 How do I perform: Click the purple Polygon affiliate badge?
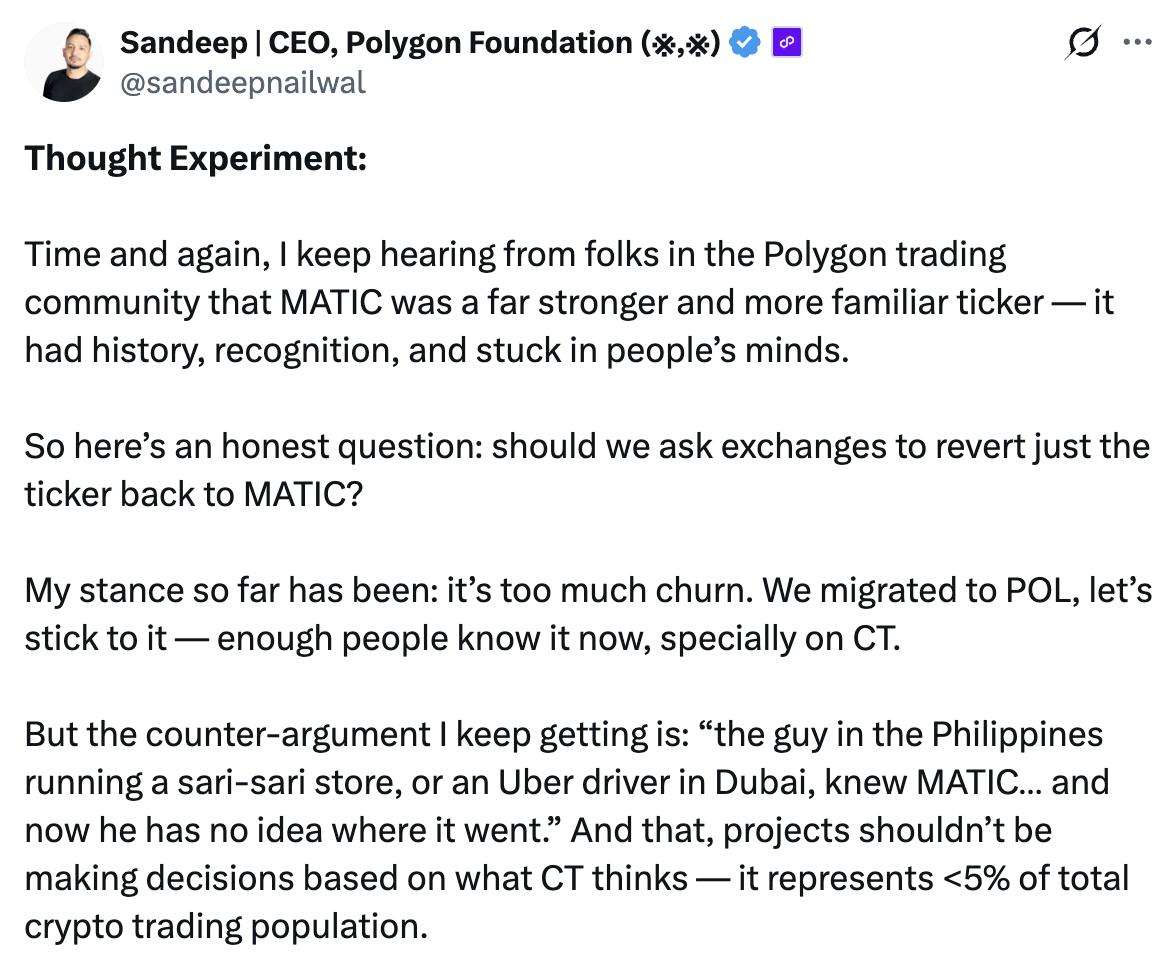787,43
